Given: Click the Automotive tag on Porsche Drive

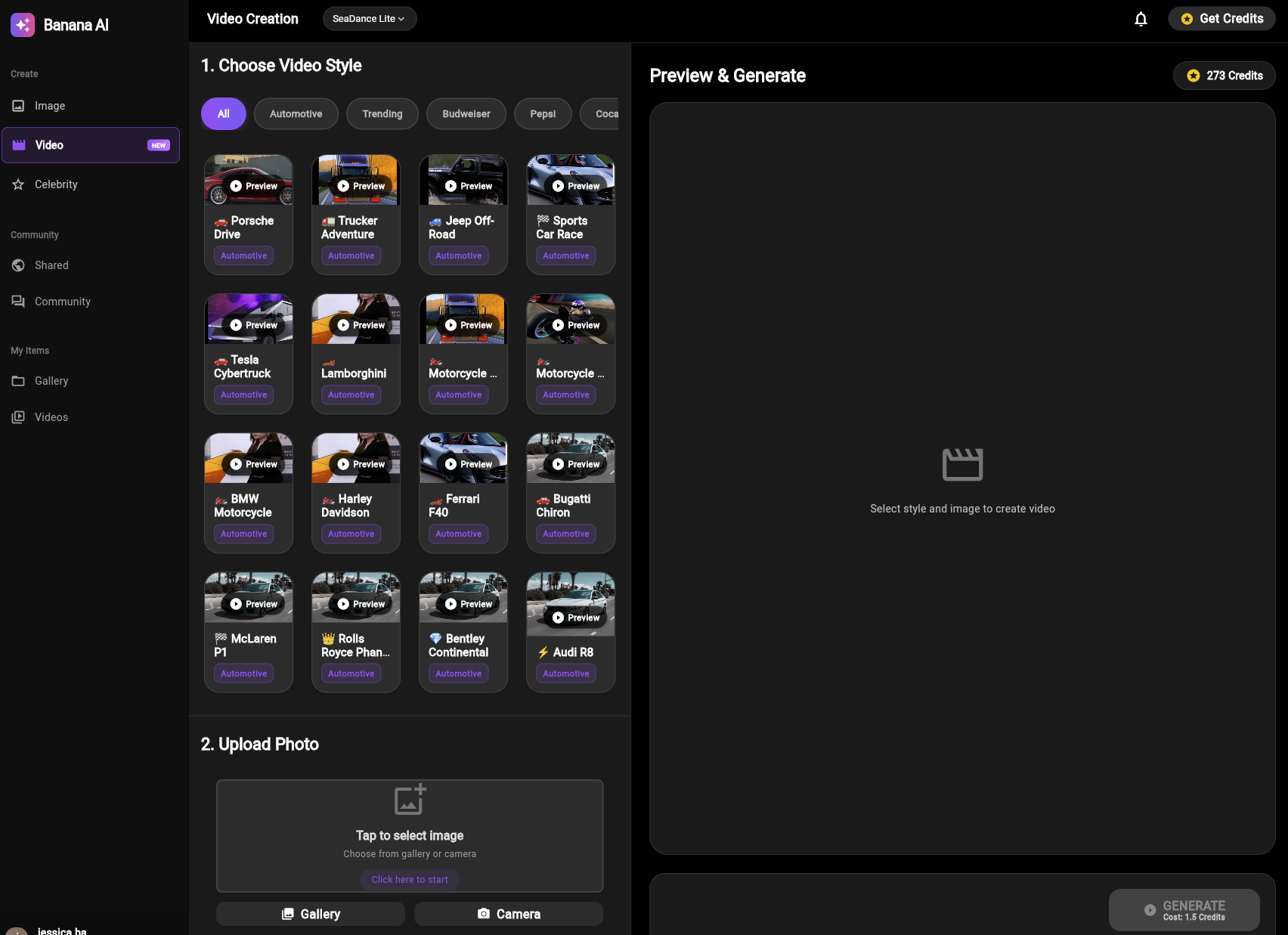Looking at the screenshot, I should [244, 255].
